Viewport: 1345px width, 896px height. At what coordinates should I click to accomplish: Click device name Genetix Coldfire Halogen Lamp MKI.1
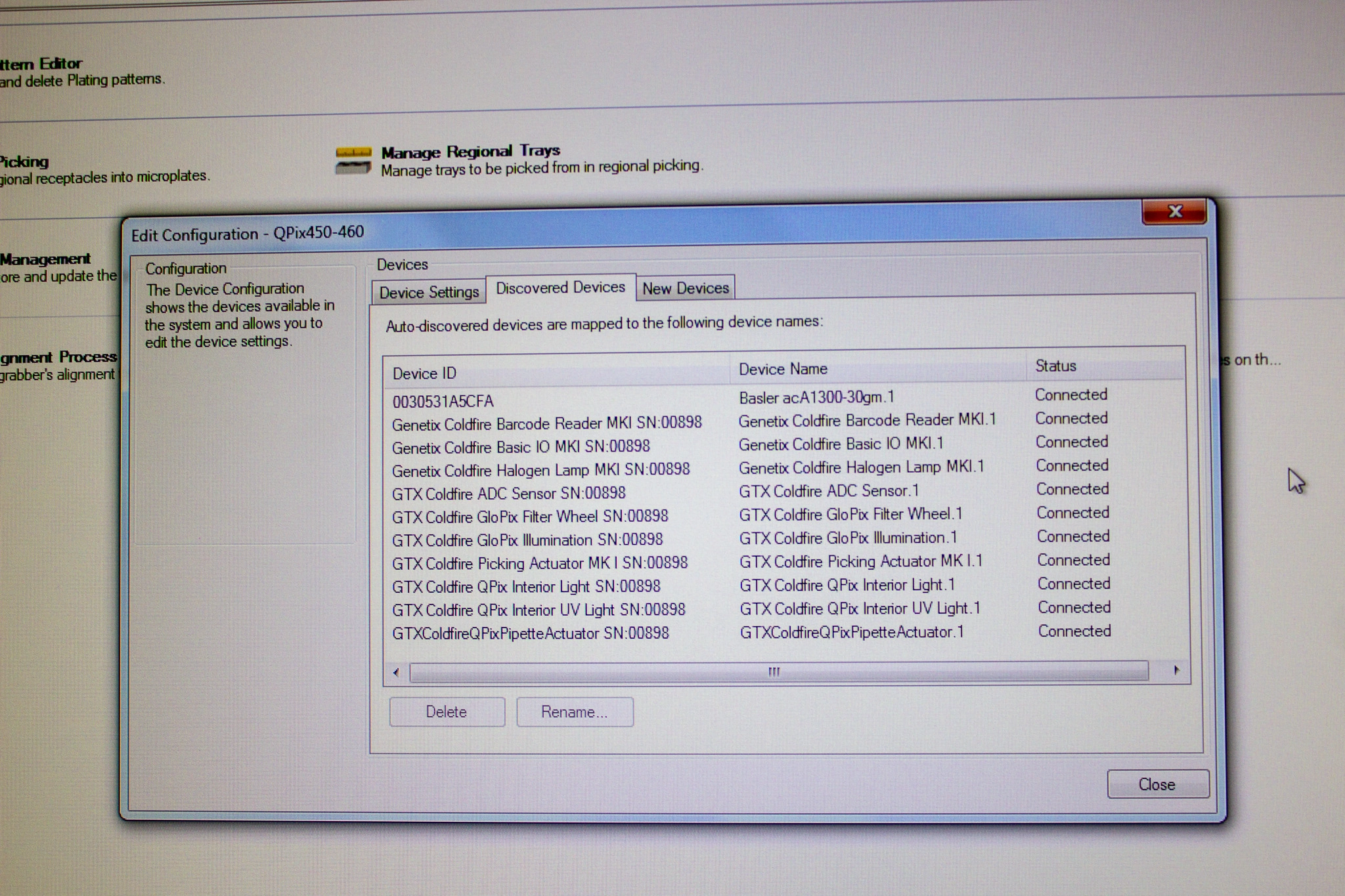[862, 467]
